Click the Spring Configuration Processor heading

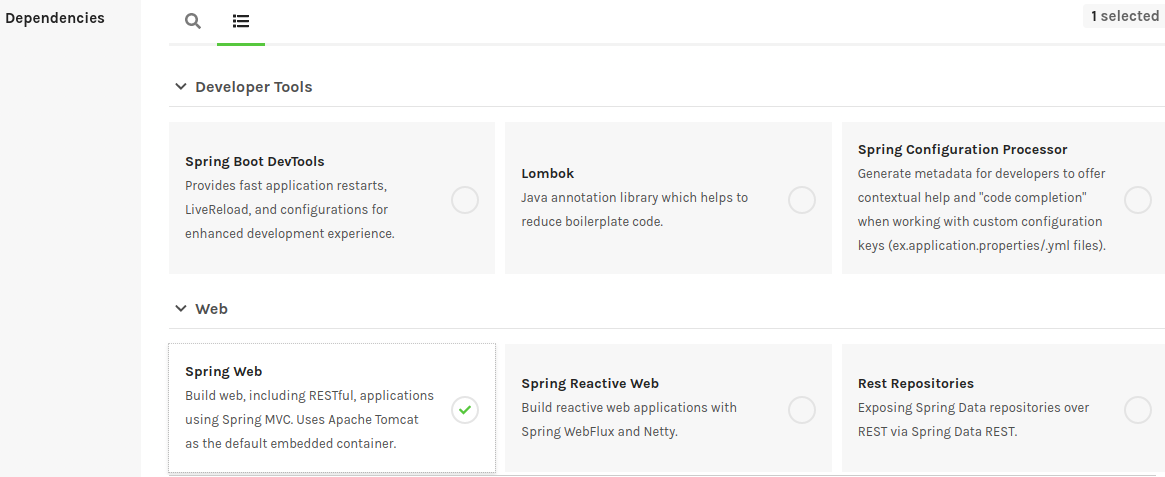pyautogui.click(x=963, y=150)
